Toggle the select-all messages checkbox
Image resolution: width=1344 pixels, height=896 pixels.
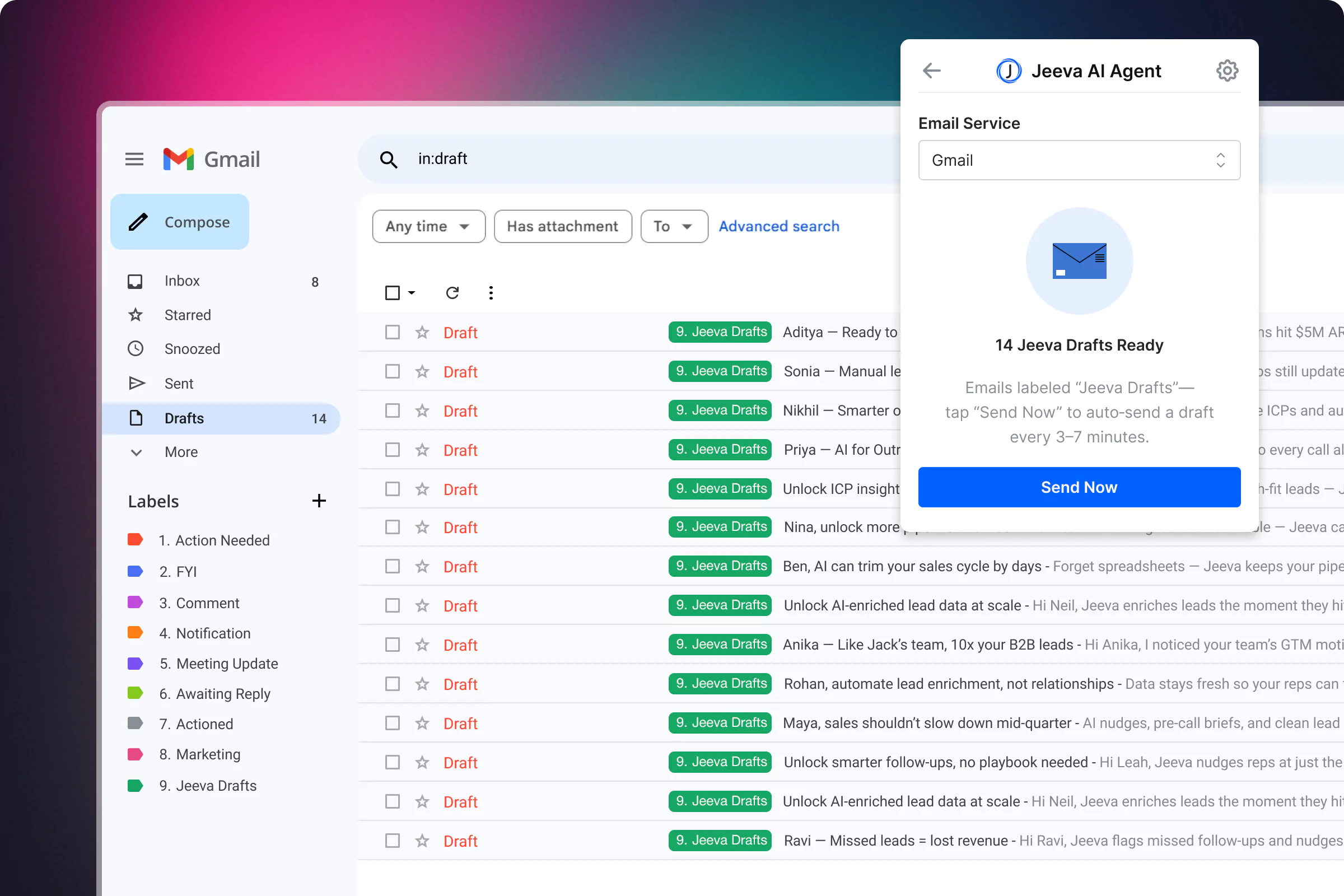pyautogui.click(x=393, y=292)
